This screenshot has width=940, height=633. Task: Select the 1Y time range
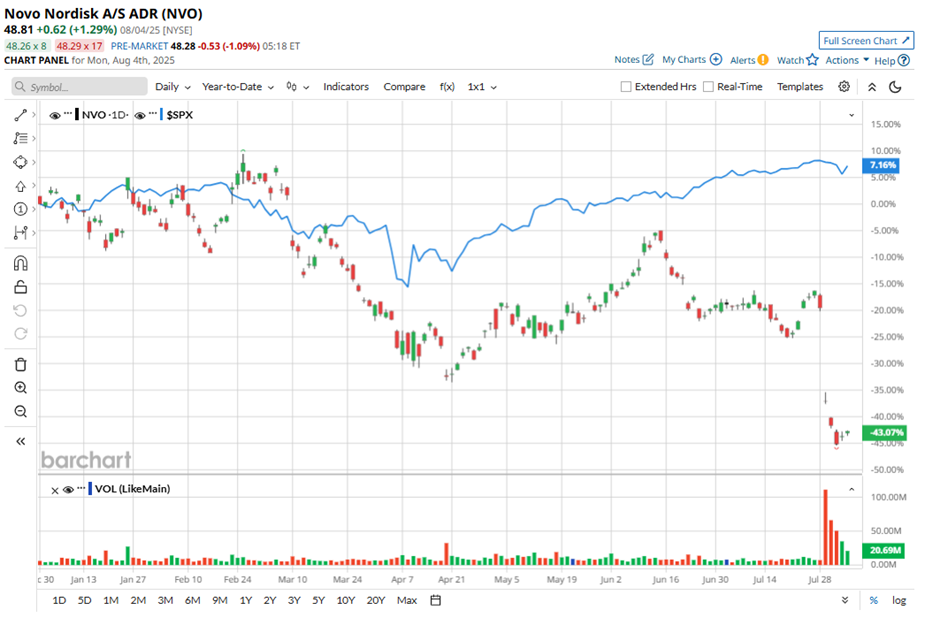(246, 601)
